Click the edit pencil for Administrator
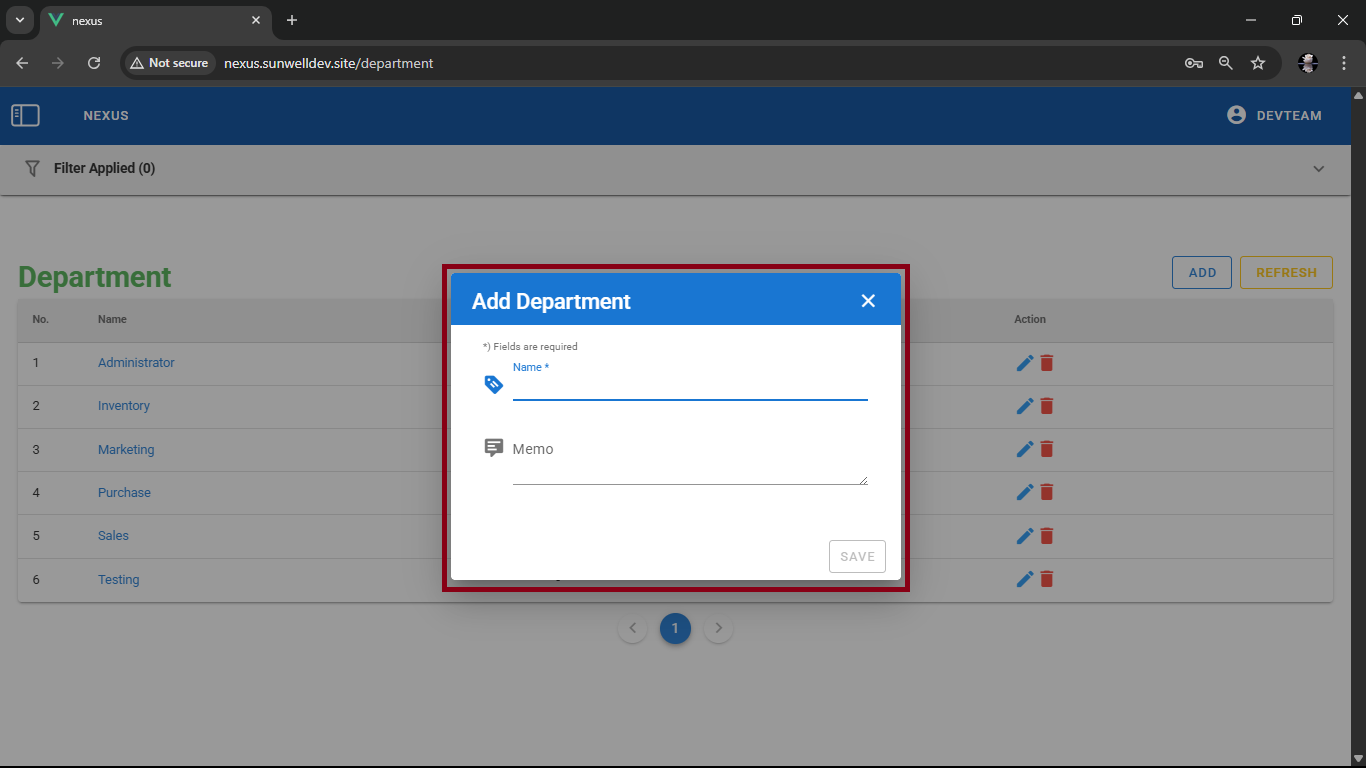The image size is (1366, 768). point(1024,363)
